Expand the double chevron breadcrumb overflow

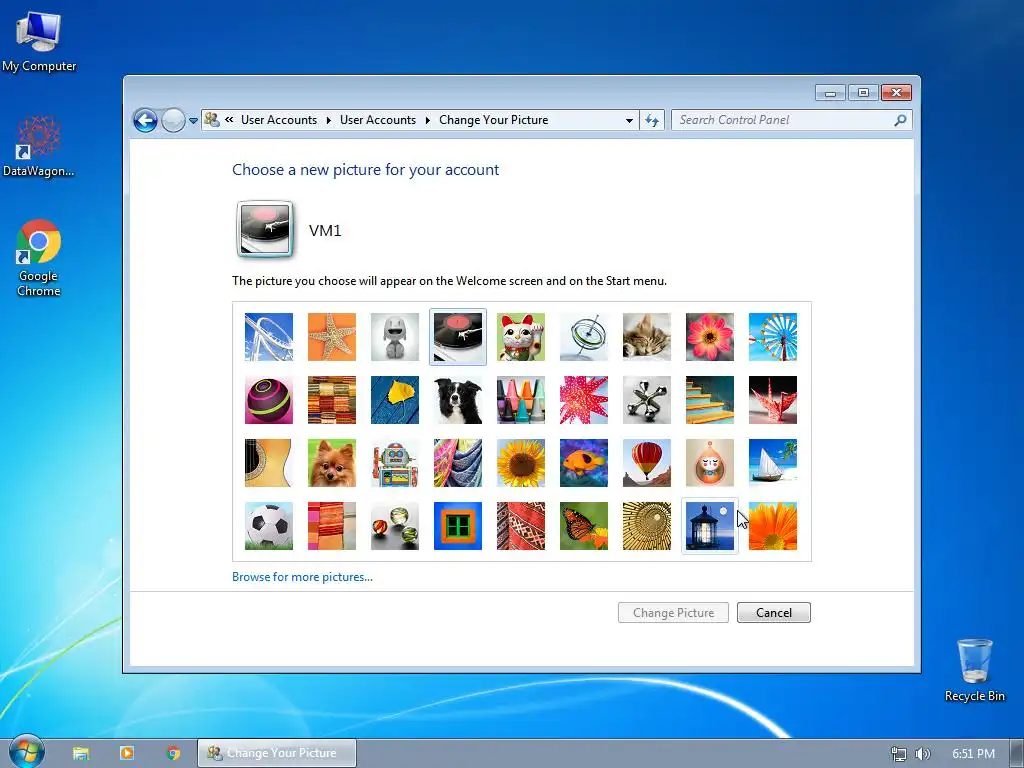tap(229, 120)
